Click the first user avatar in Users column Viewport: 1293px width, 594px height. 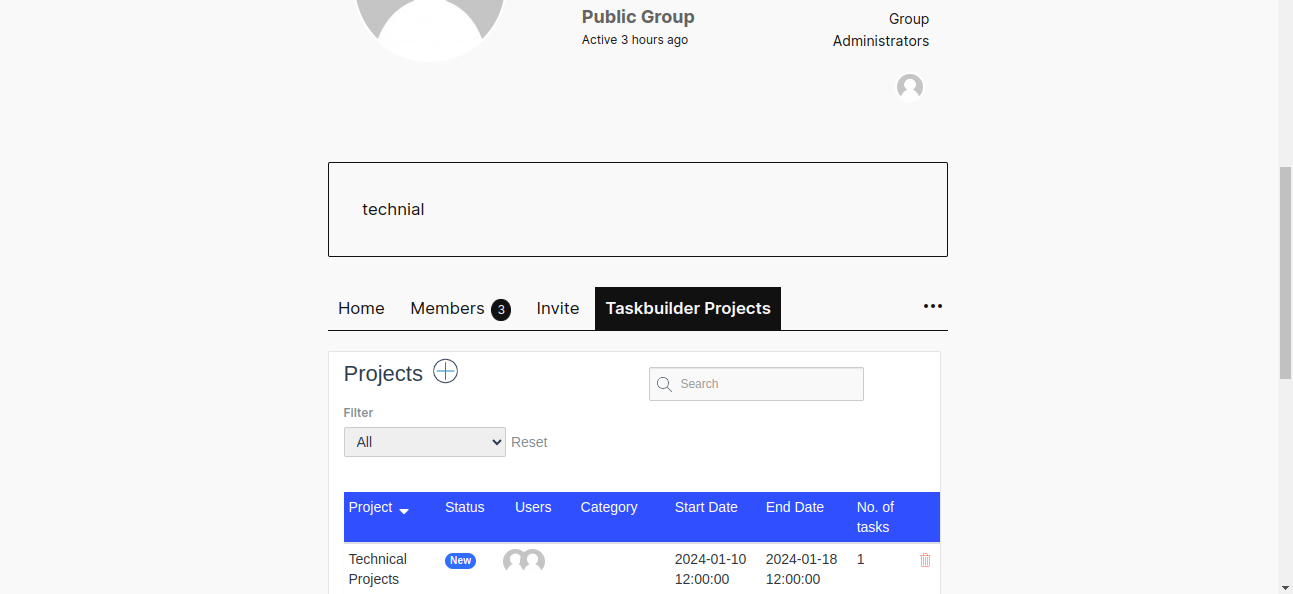515,561
